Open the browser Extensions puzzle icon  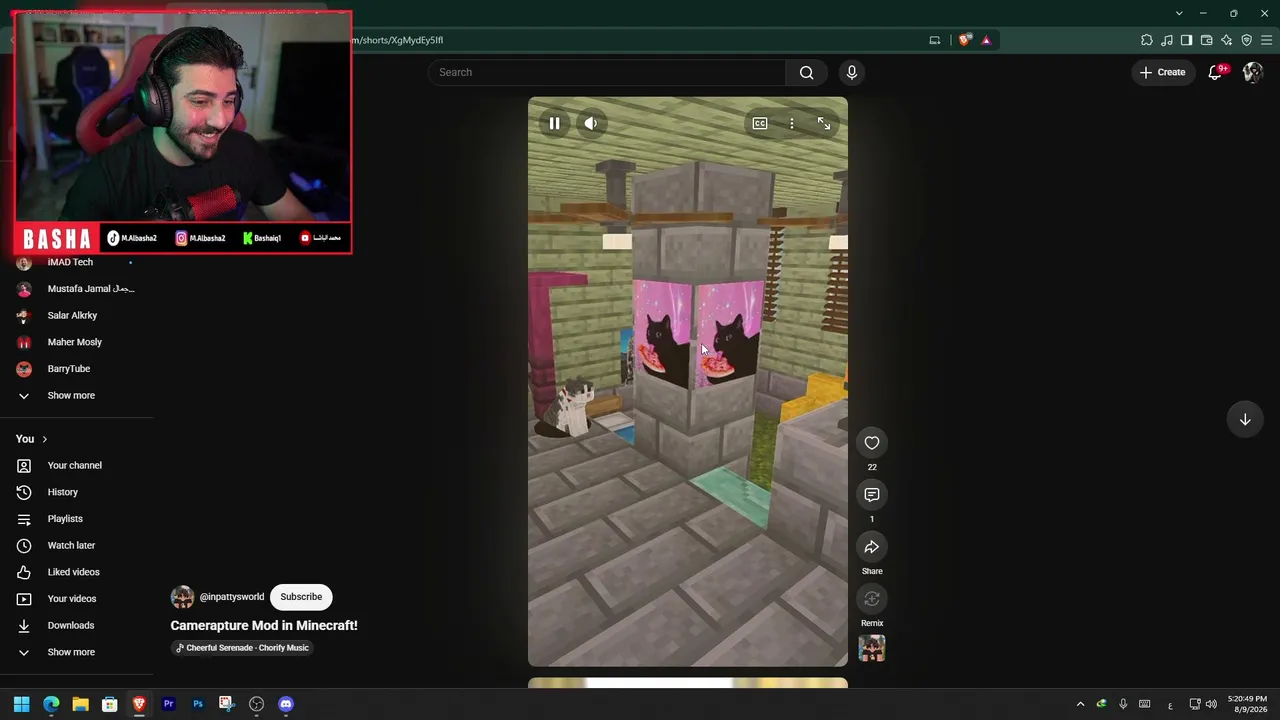(x=1147, y=40)
